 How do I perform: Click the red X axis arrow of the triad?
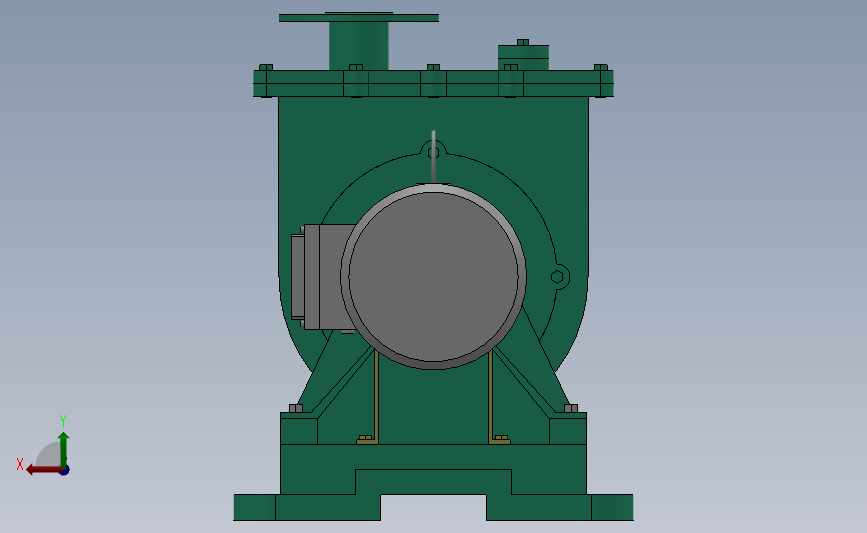[43, 470]
